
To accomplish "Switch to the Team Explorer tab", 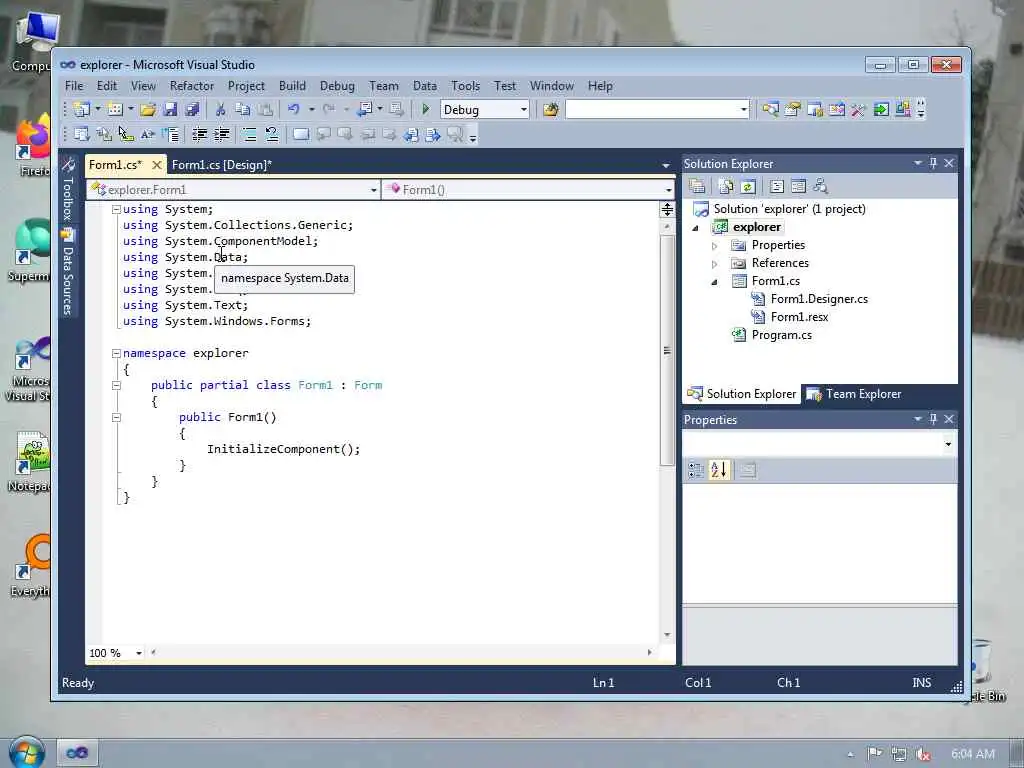I will point(855,394).
